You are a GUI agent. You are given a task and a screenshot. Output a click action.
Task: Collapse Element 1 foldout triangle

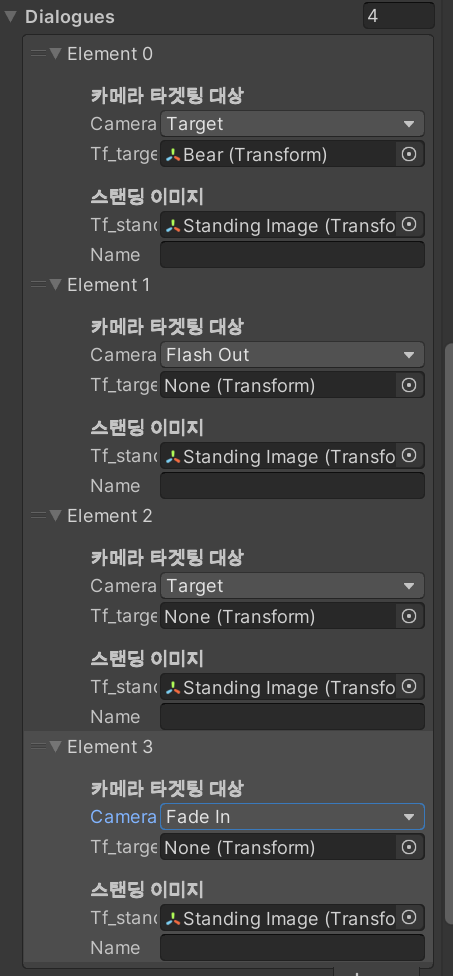click(56, 285)
